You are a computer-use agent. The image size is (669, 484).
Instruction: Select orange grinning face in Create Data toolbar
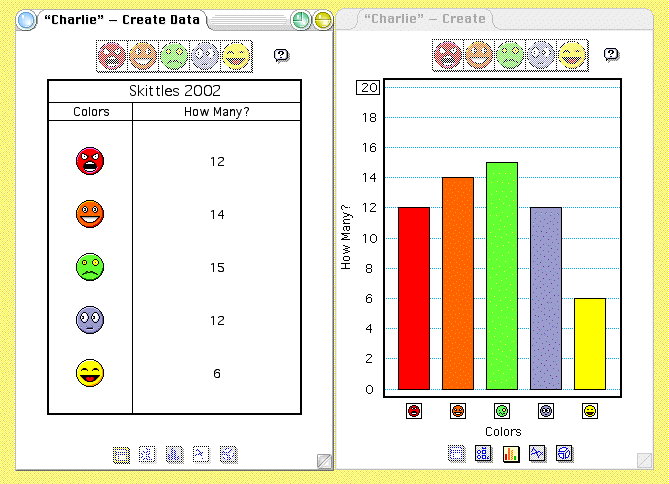[143, 56]
